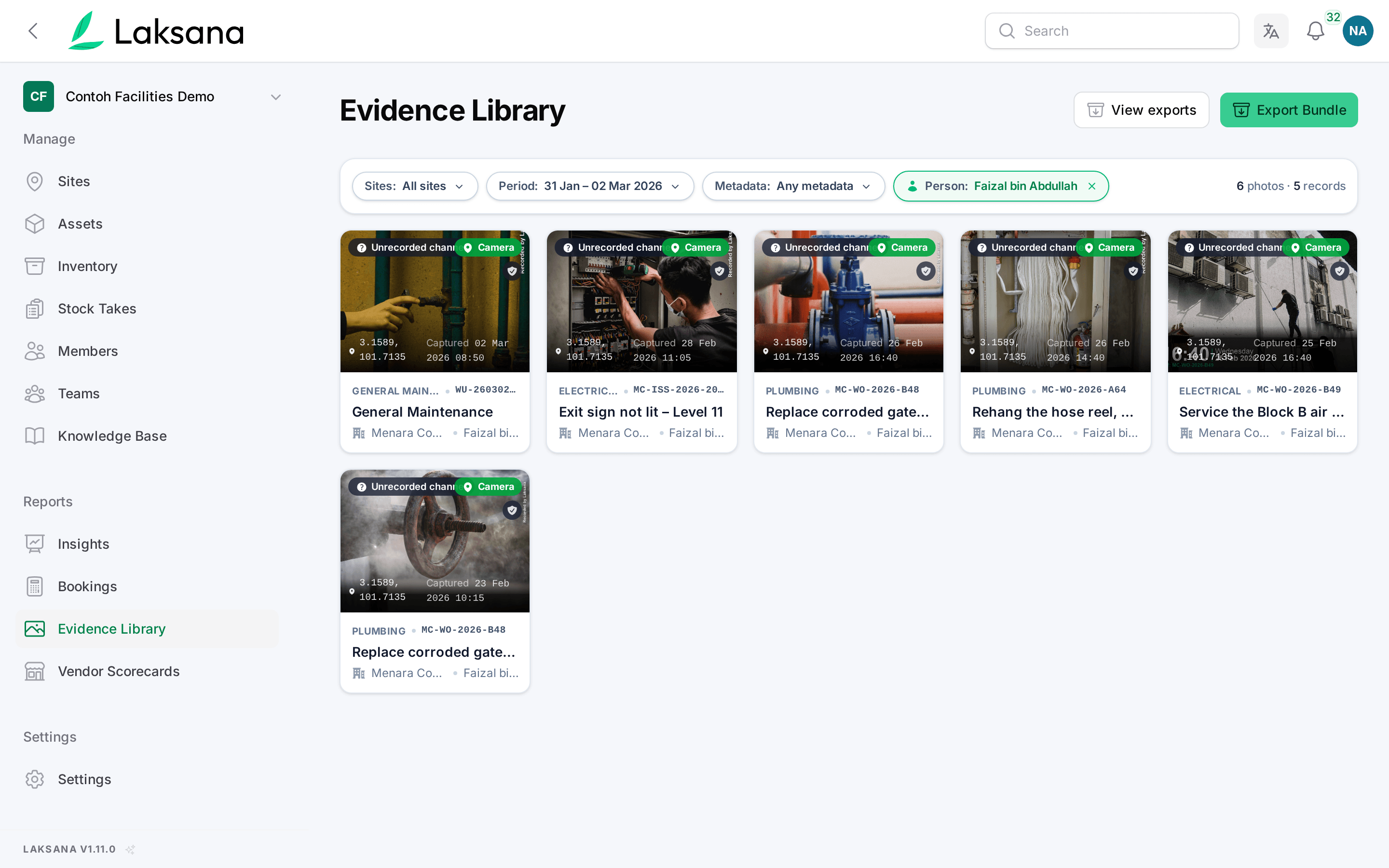
Task: Click verified shield on Rehang hose reel photo
Action: 1133,271
